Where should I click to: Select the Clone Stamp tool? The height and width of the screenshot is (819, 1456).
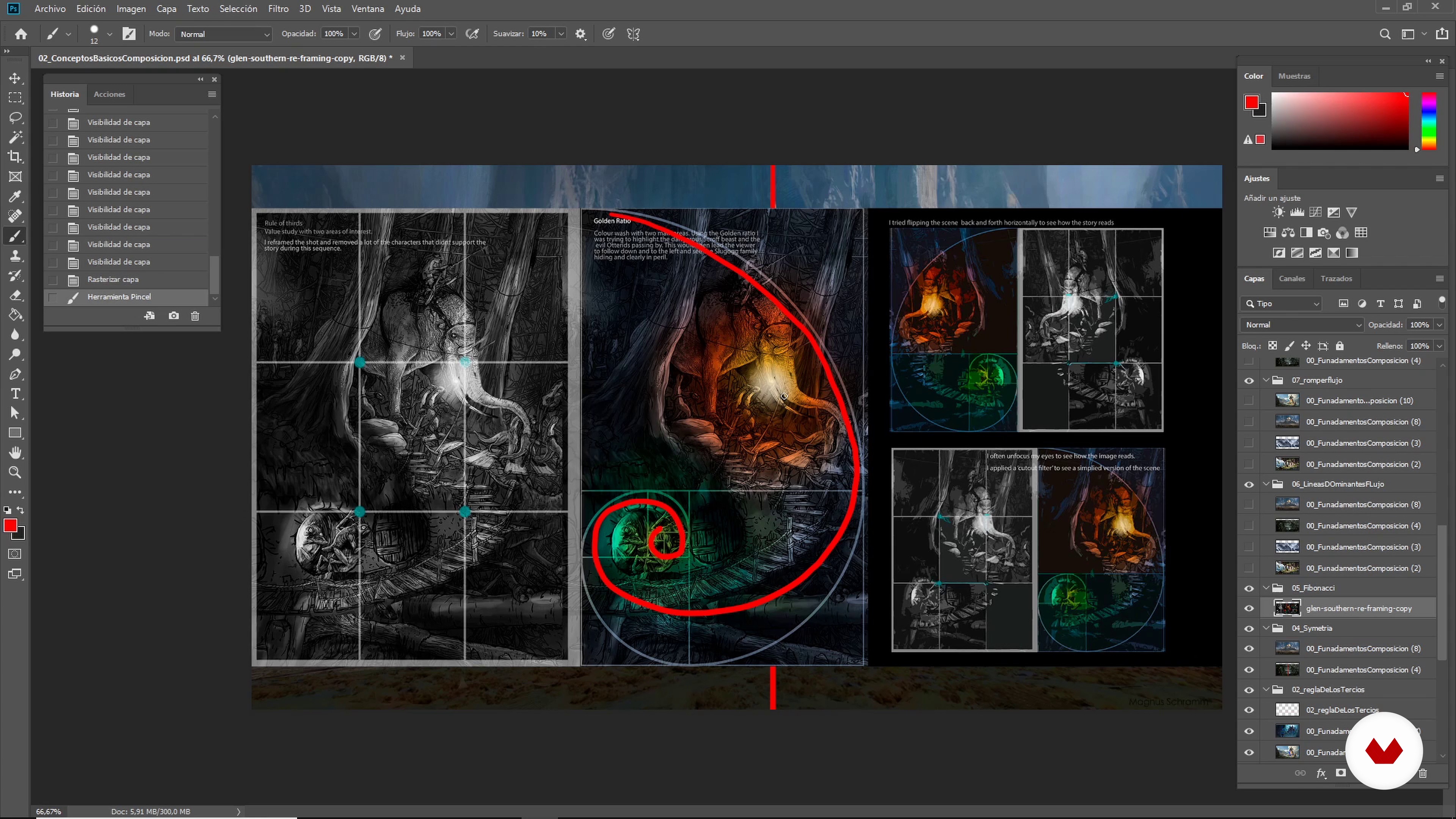click(x=15, y=256)
